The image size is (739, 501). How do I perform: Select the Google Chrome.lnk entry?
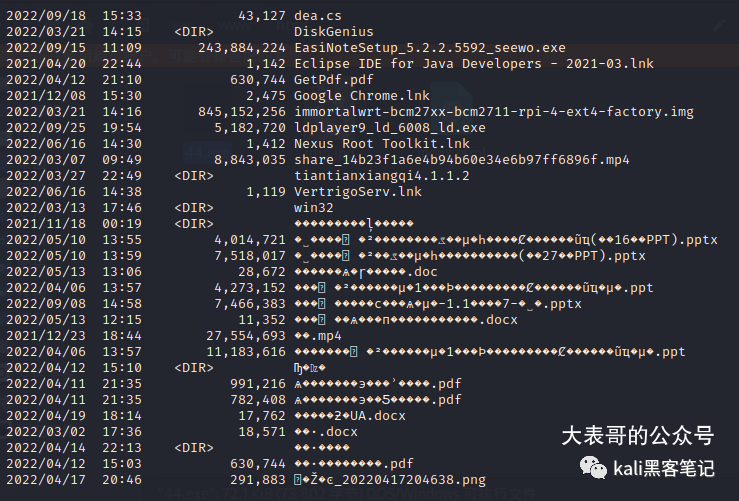tap(361, 96)
